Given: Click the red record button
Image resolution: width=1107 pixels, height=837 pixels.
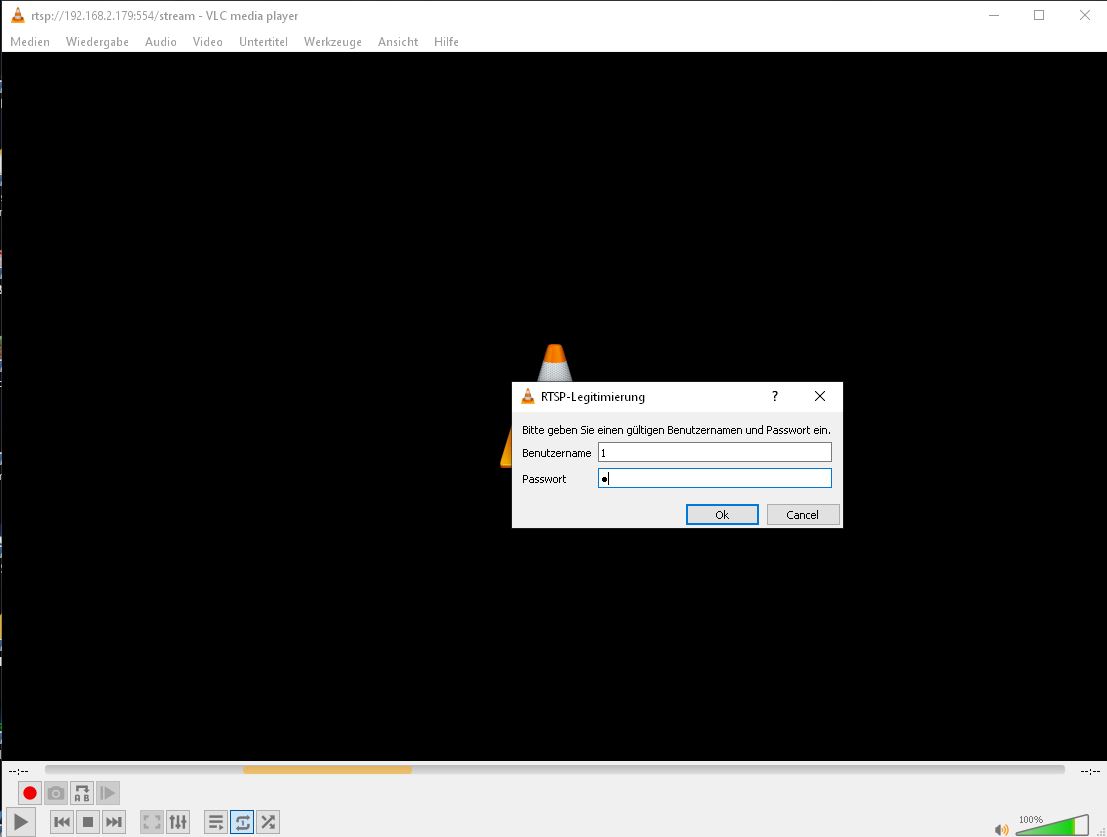Looking at the screenshot, I should point(30,793).
